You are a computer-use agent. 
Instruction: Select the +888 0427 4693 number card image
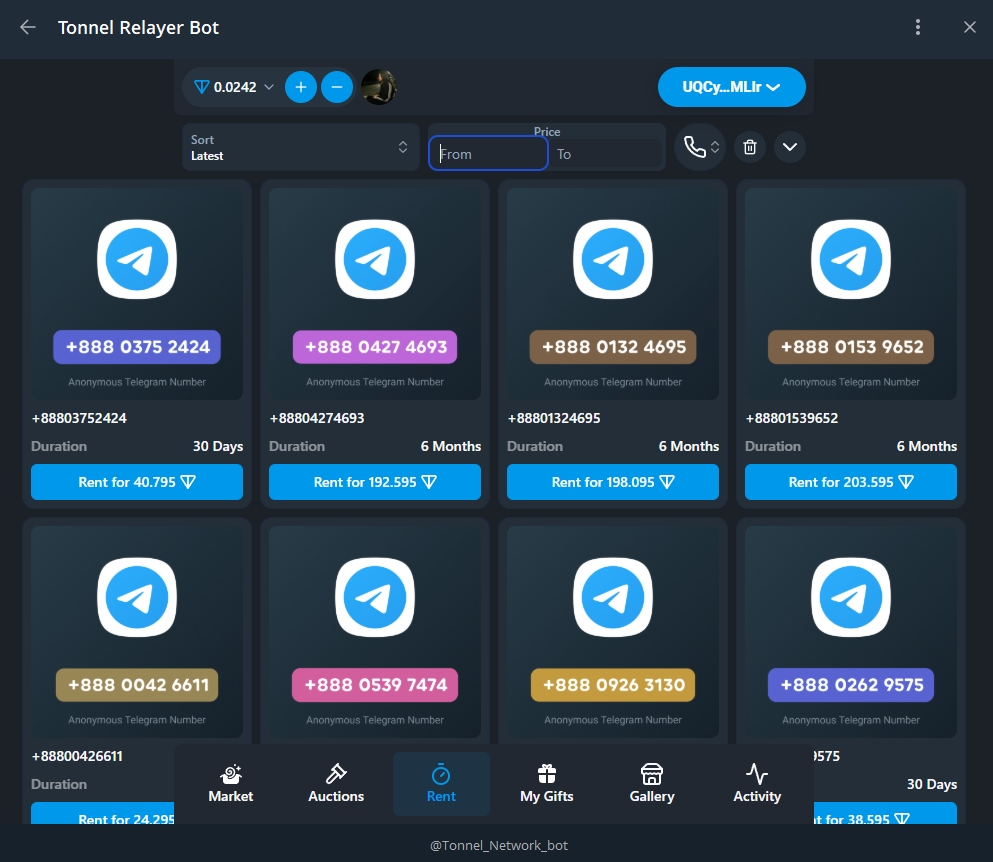pos(374,294)
